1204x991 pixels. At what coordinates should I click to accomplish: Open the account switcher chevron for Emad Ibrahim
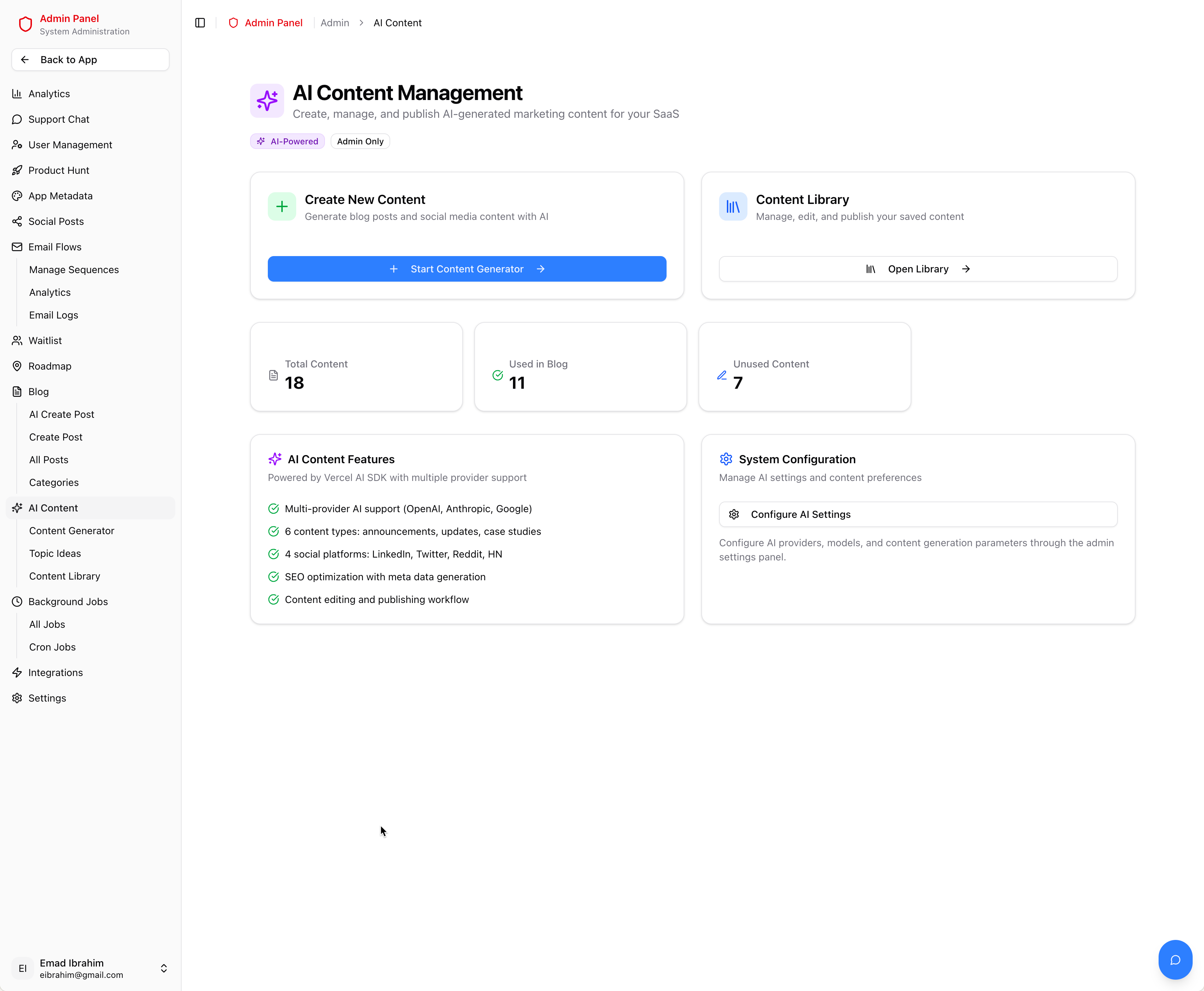point(163,968)
